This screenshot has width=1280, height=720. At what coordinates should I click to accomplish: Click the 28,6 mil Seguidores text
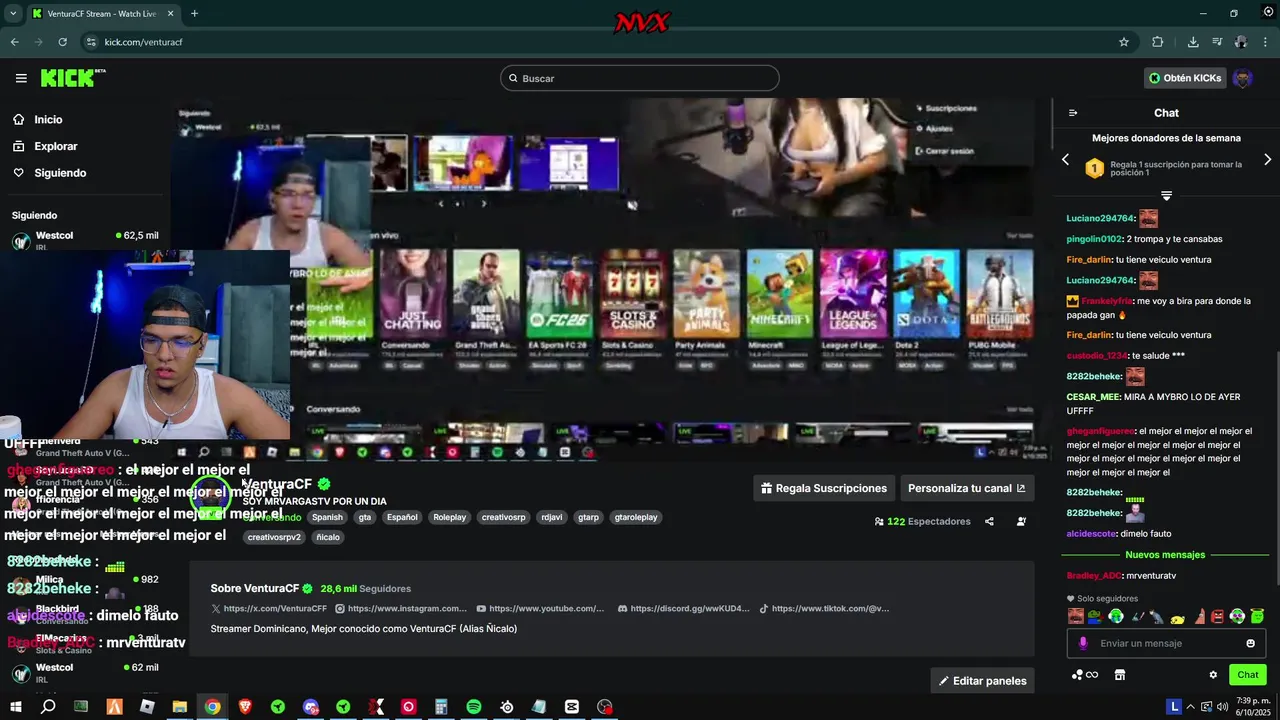pyautogui.click(x=366, y=589)
